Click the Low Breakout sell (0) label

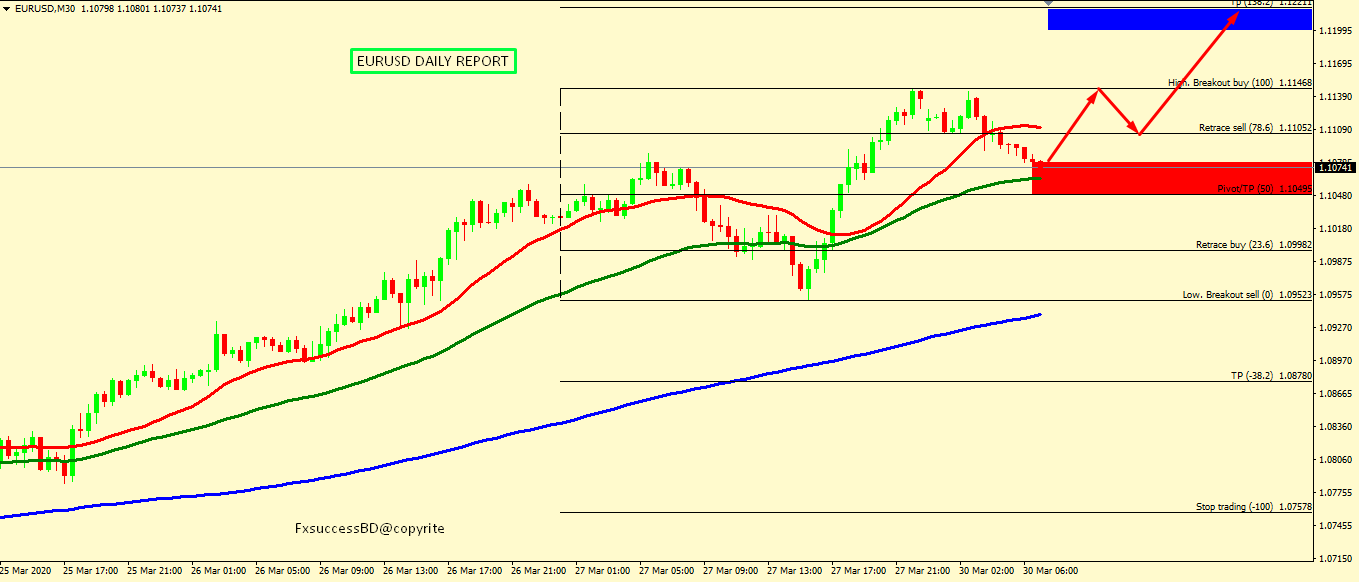point(1241,295)
